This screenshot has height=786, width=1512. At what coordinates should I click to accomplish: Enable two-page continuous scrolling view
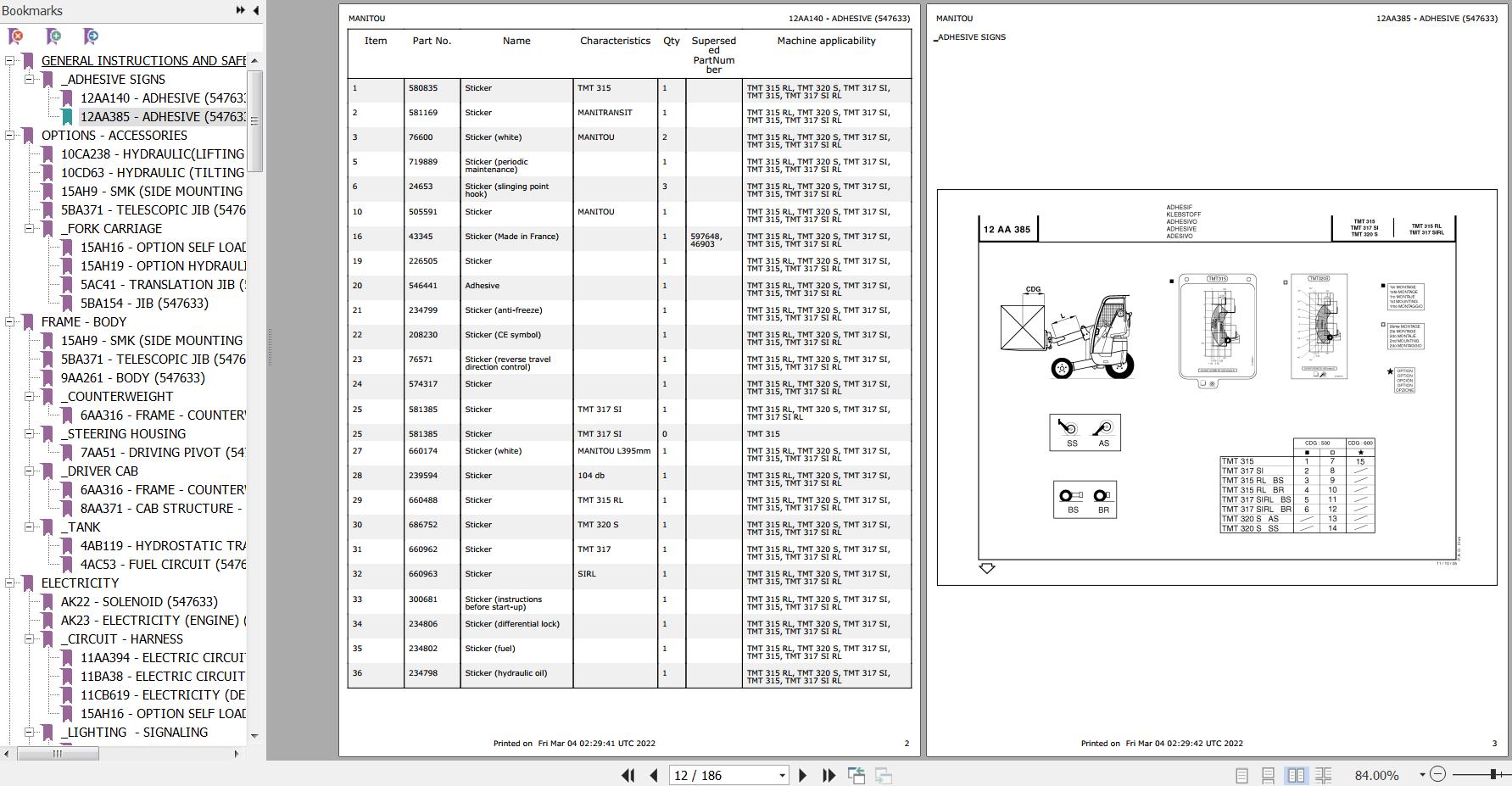(x=1323, y=775)
